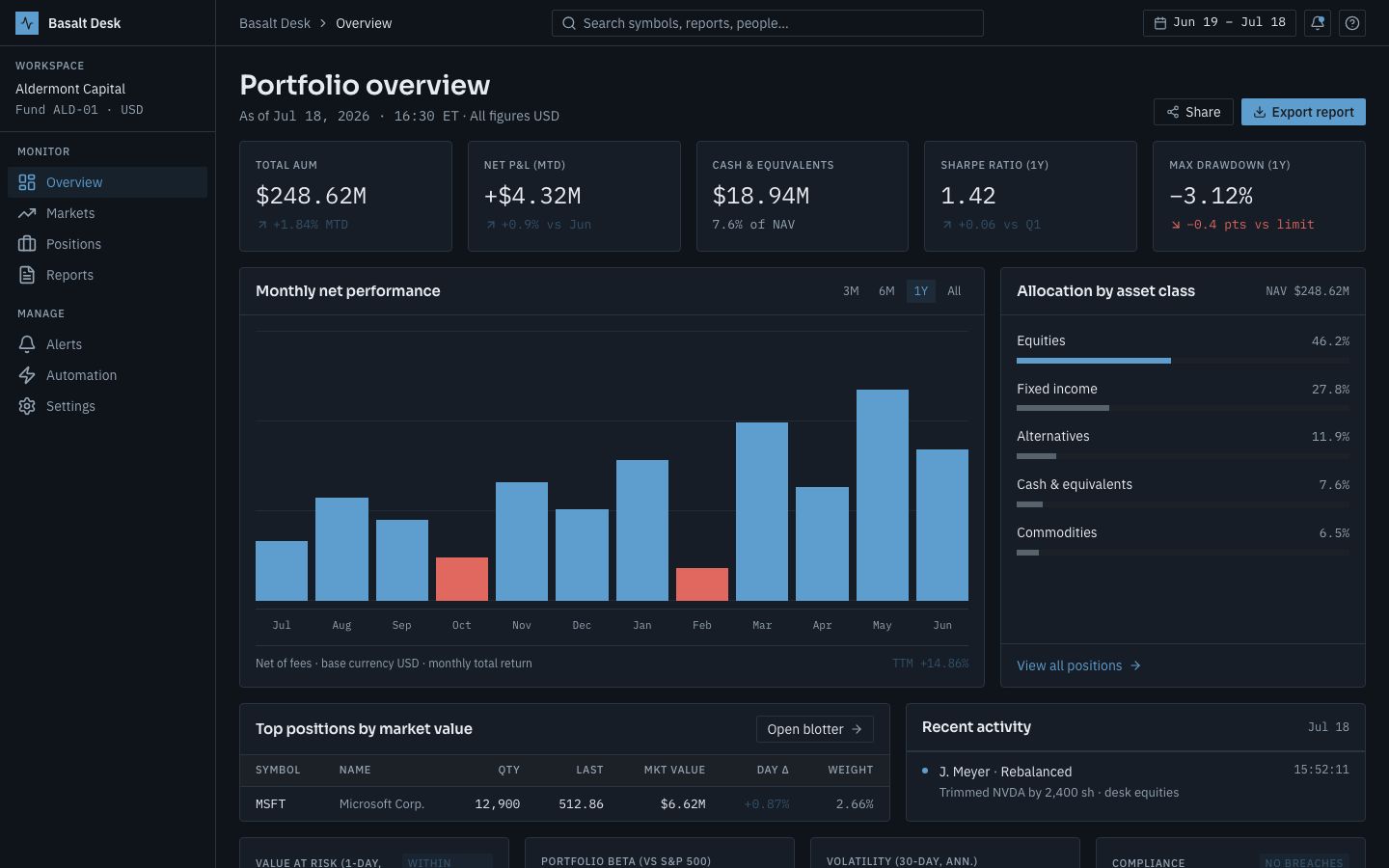Show All-time chart range
The height and width of the screenshot is (868, 1389).
(954, 291)
